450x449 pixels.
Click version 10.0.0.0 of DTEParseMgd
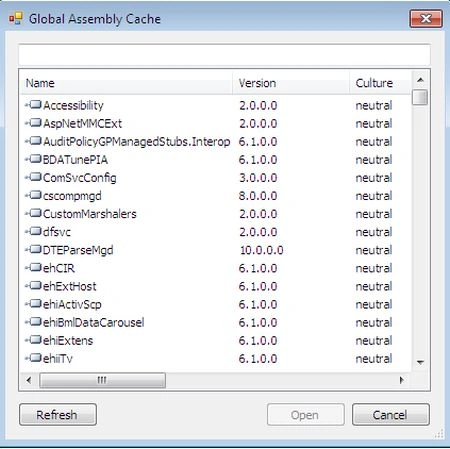pos(262,250)
